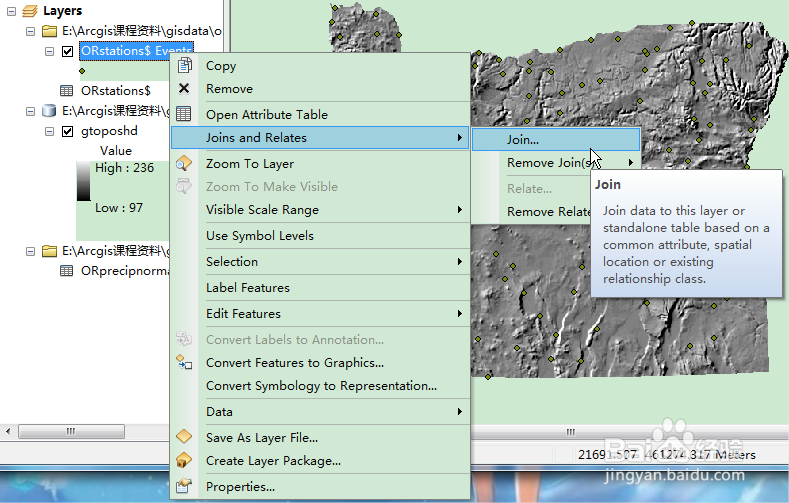Click the 'Low : 97' legend label

point(119,208)
